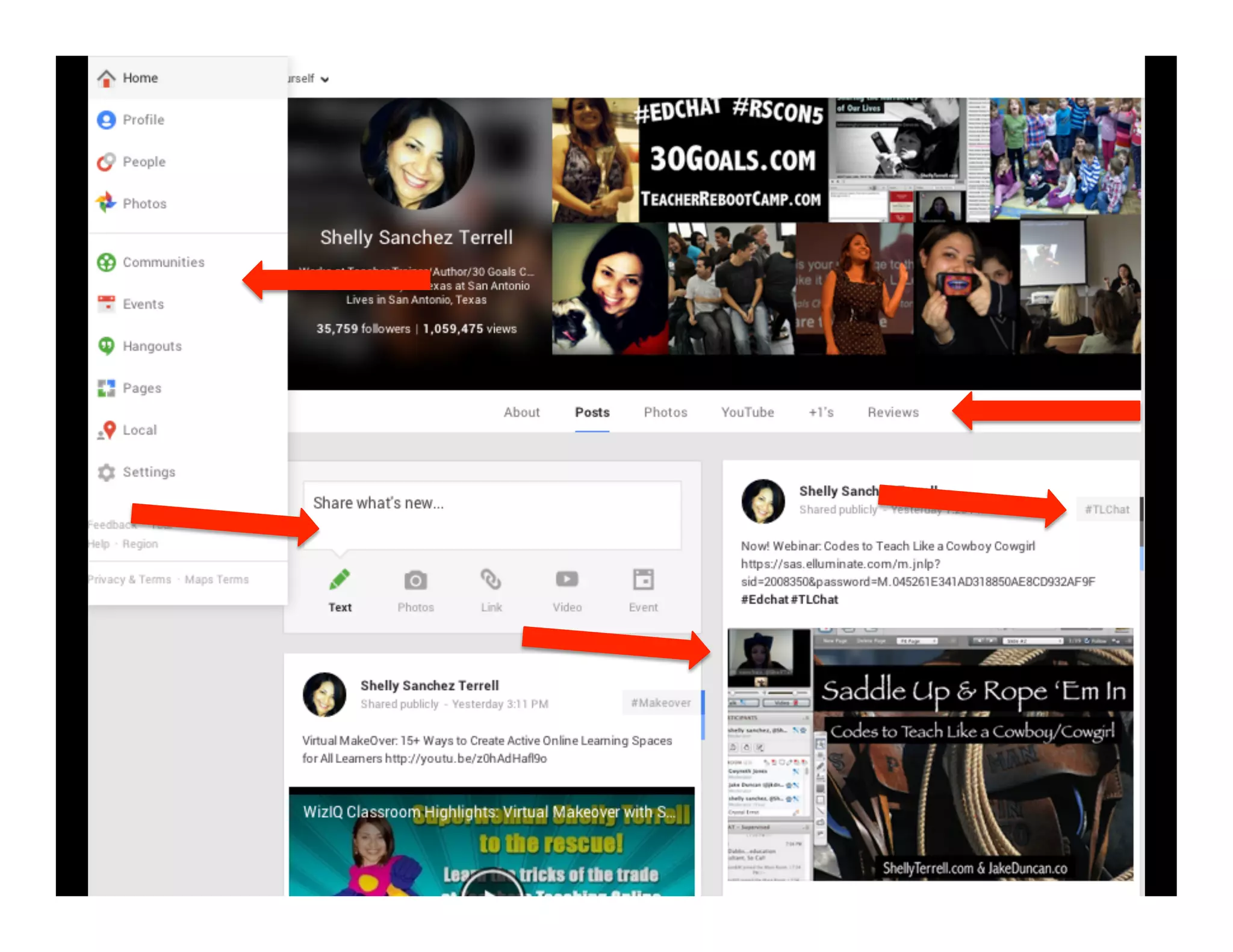Click the #TLChat hashtag label
Image resolution: width=1233 pixels, height=952 pixels.
[x=1107, y=510]
